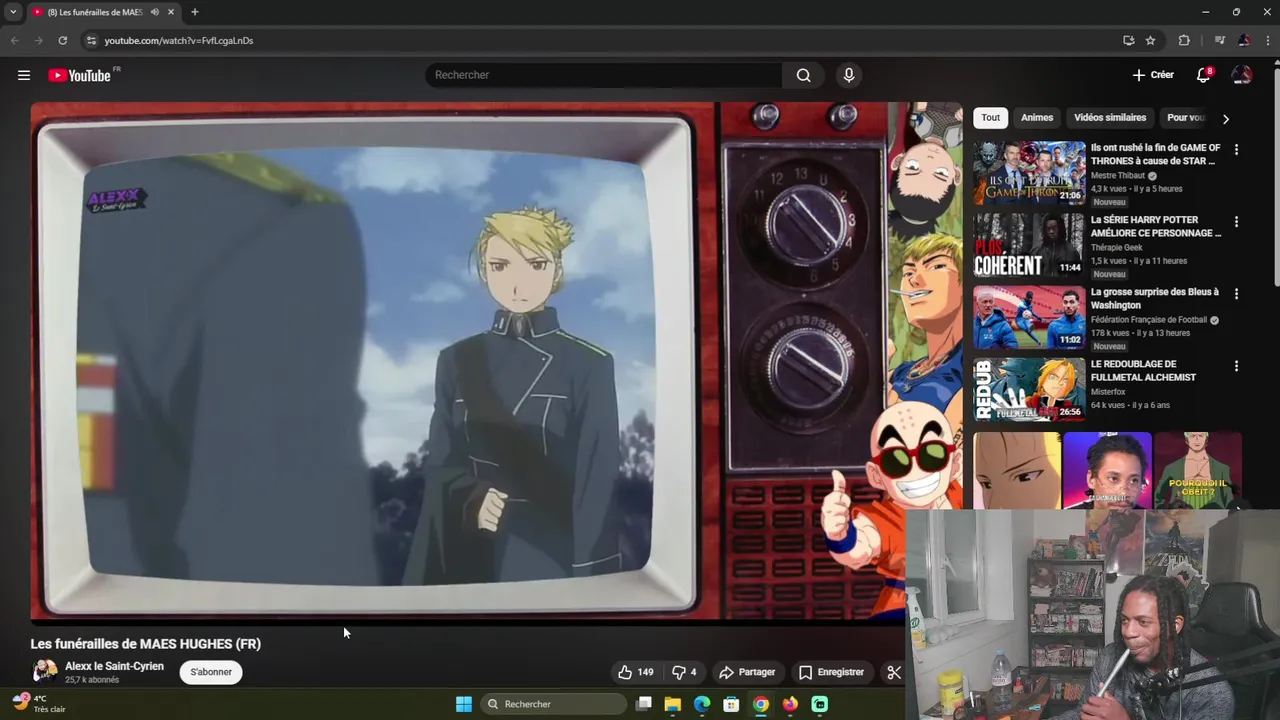Open title 'La grosse surprise des Bleus à Washington'

(1155, 298)
